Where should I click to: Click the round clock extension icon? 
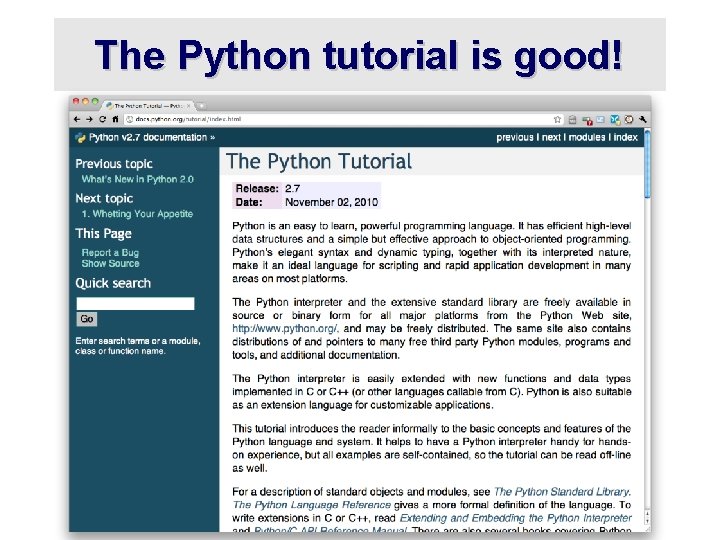tap(629, 120)
